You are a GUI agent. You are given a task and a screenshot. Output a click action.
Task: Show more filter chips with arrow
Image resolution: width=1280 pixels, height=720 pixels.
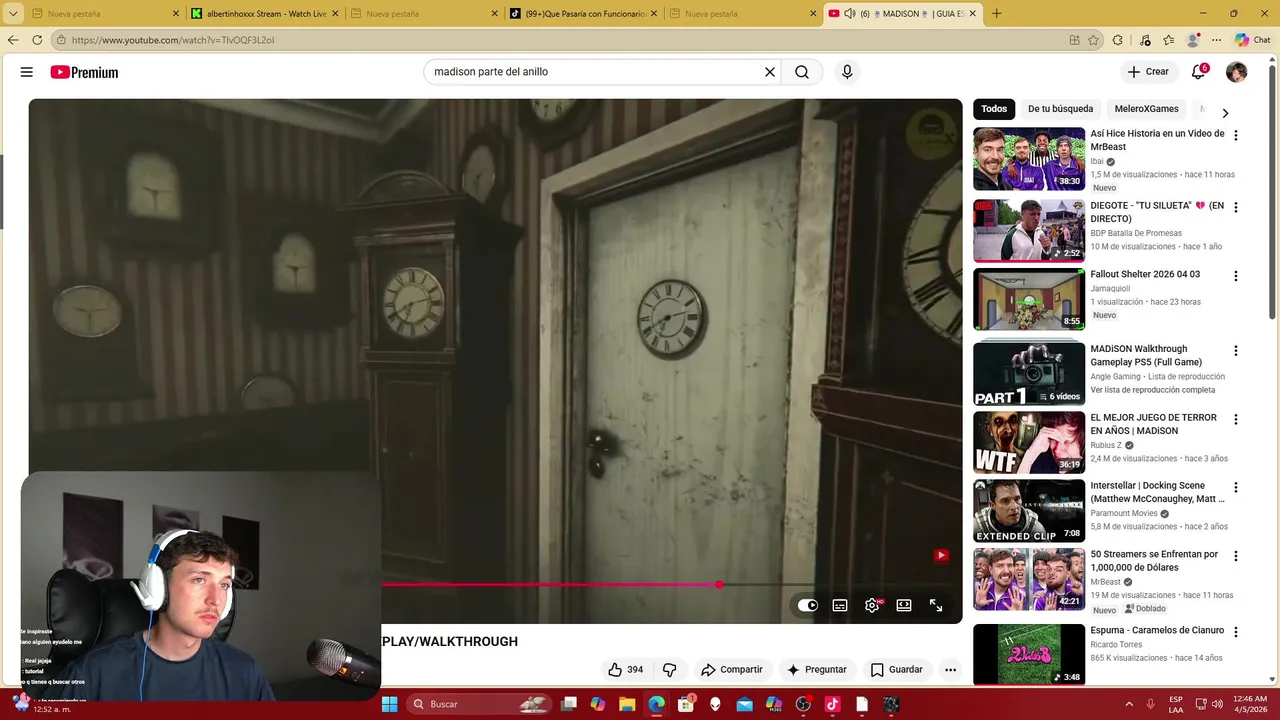click(1225, 113)
